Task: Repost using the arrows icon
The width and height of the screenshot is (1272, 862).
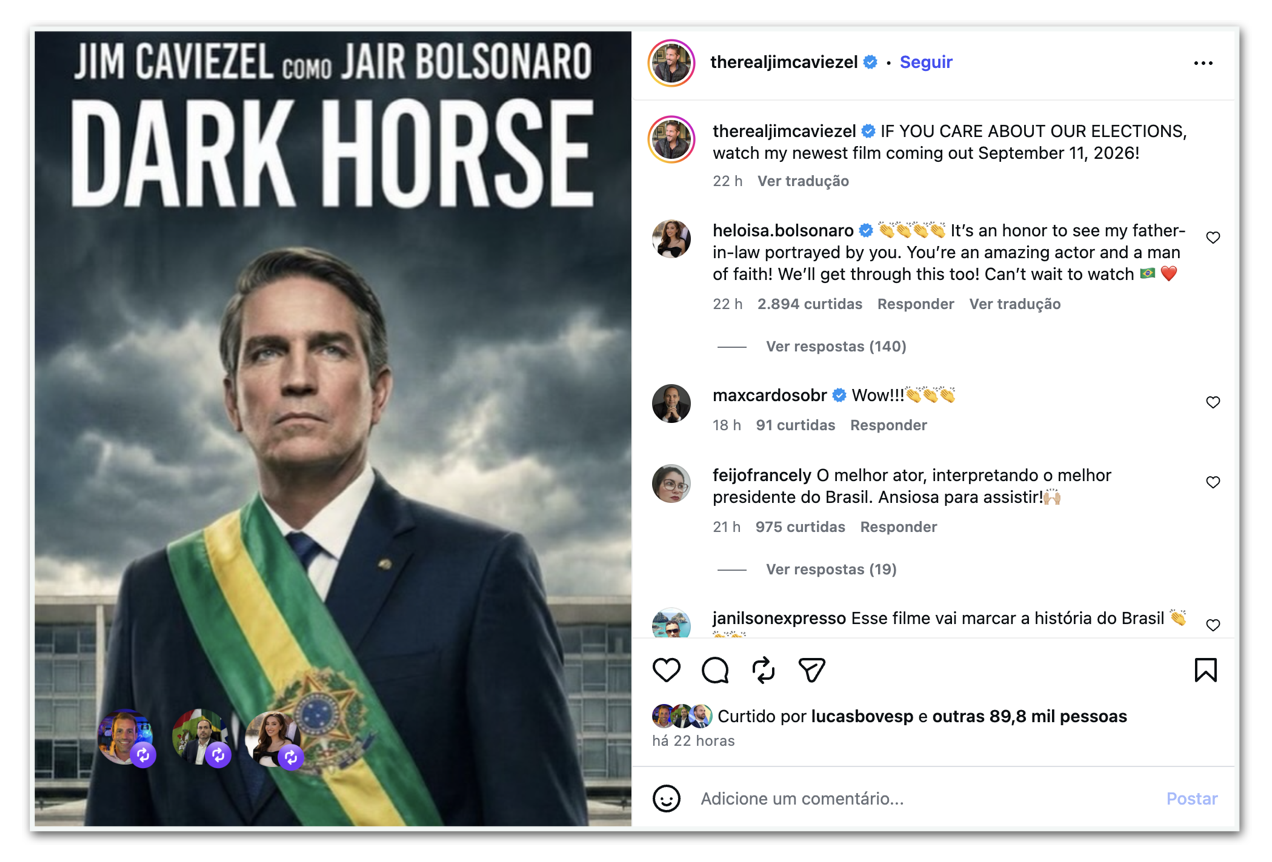Action: pyautogui.click(x=764, y=670)
